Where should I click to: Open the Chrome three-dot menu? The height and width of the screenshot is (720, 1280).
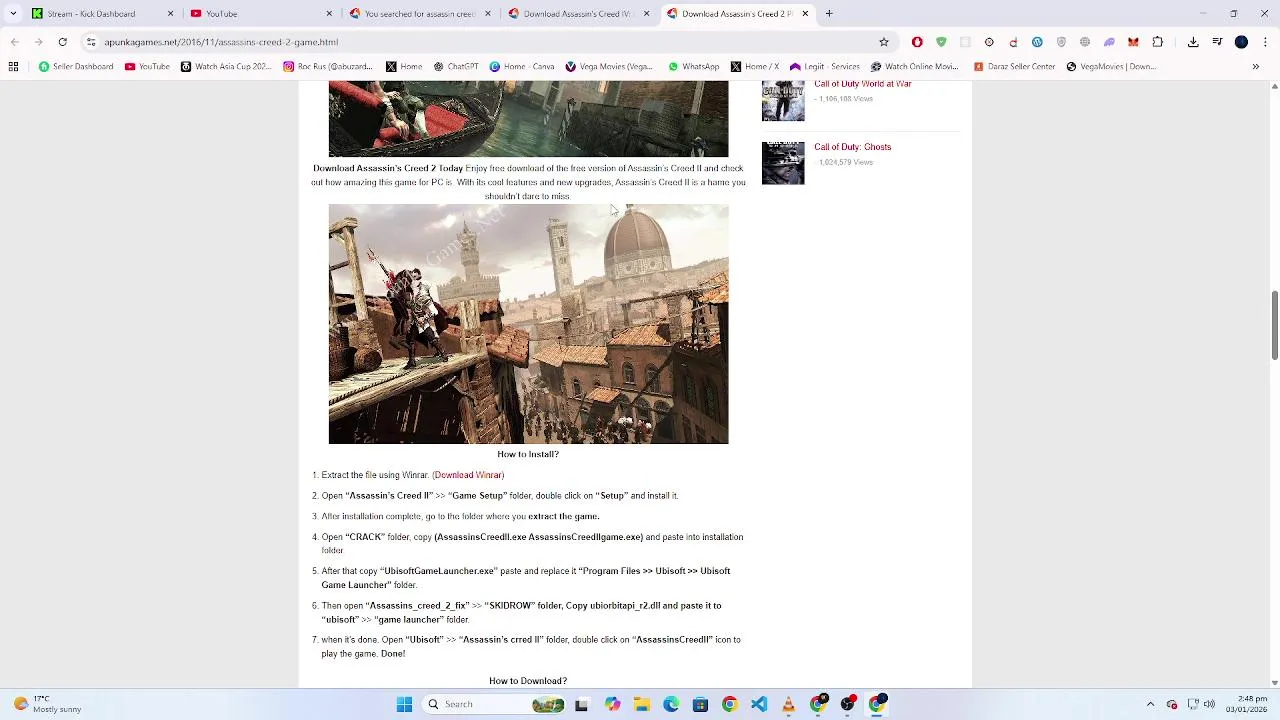point(1265,42)
